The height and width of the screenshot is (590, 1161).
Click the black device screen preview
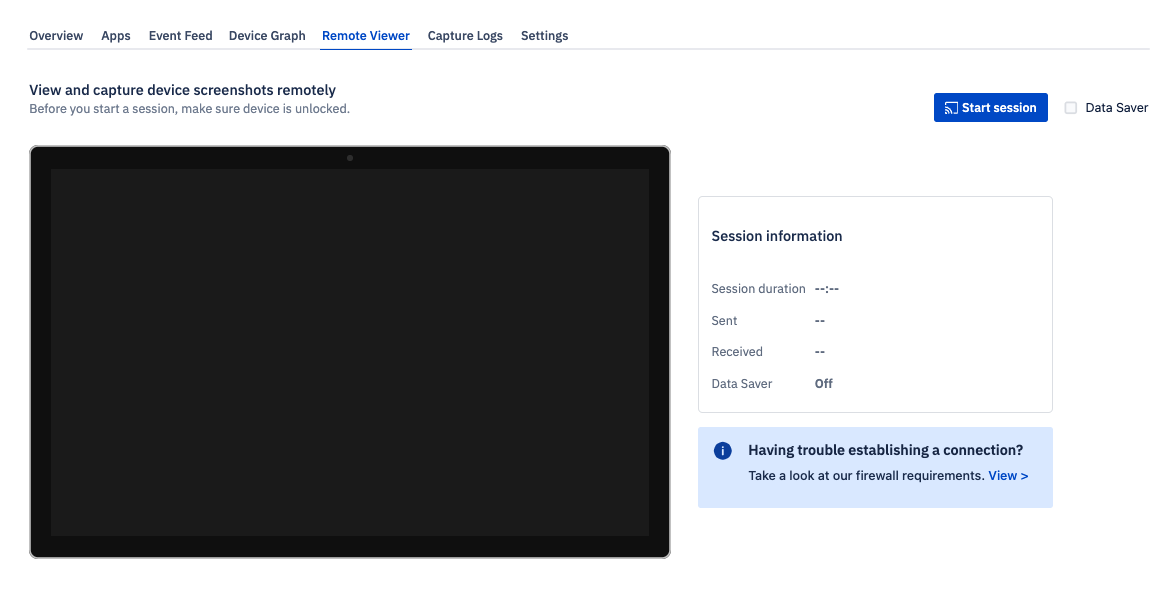349,353
